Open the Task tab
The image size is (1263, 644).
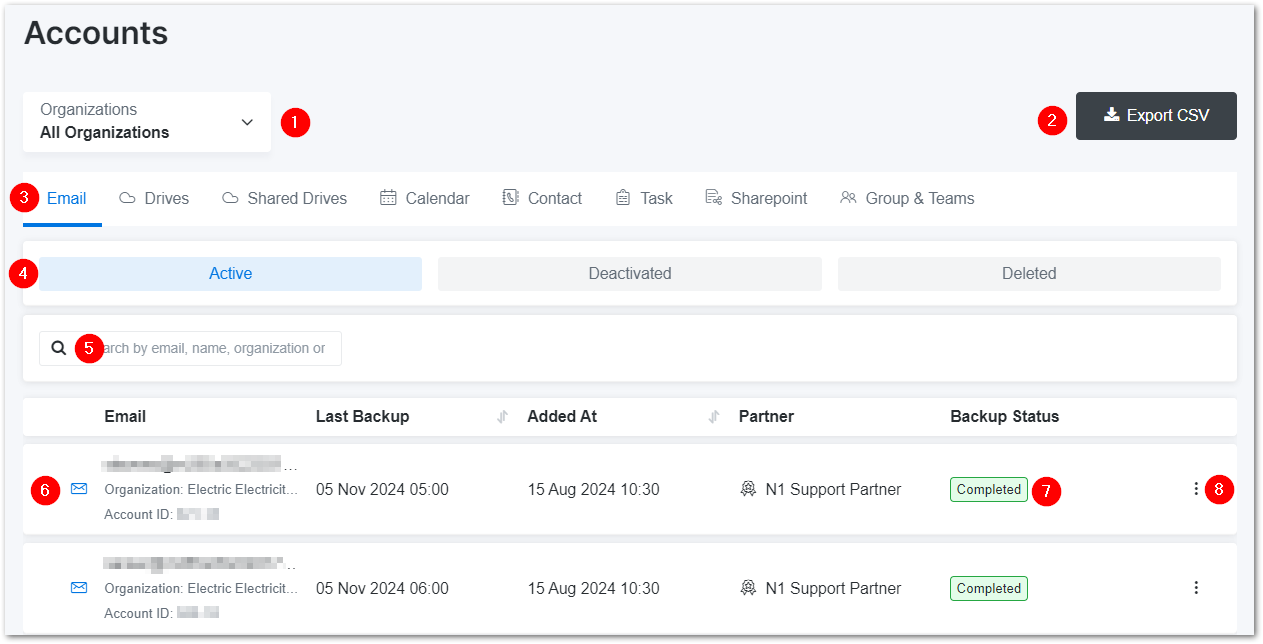[644, 198]
